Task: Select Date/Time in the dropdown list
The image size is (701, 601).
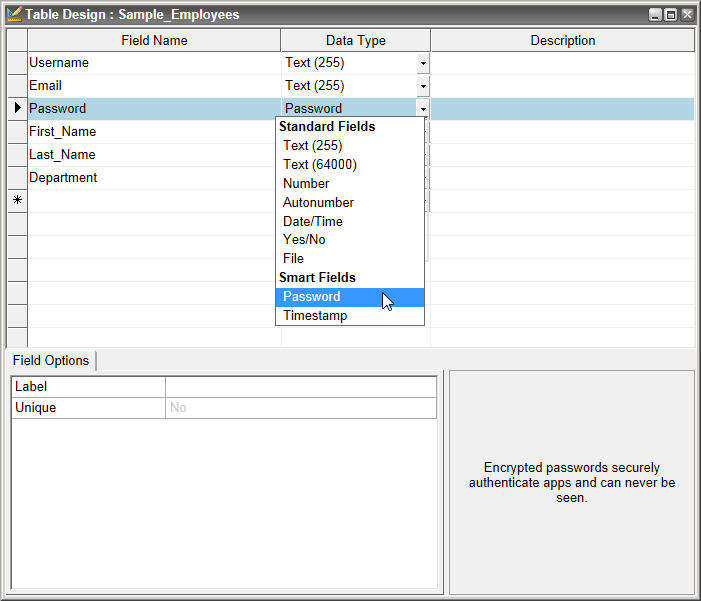Action: pos(313,222)
